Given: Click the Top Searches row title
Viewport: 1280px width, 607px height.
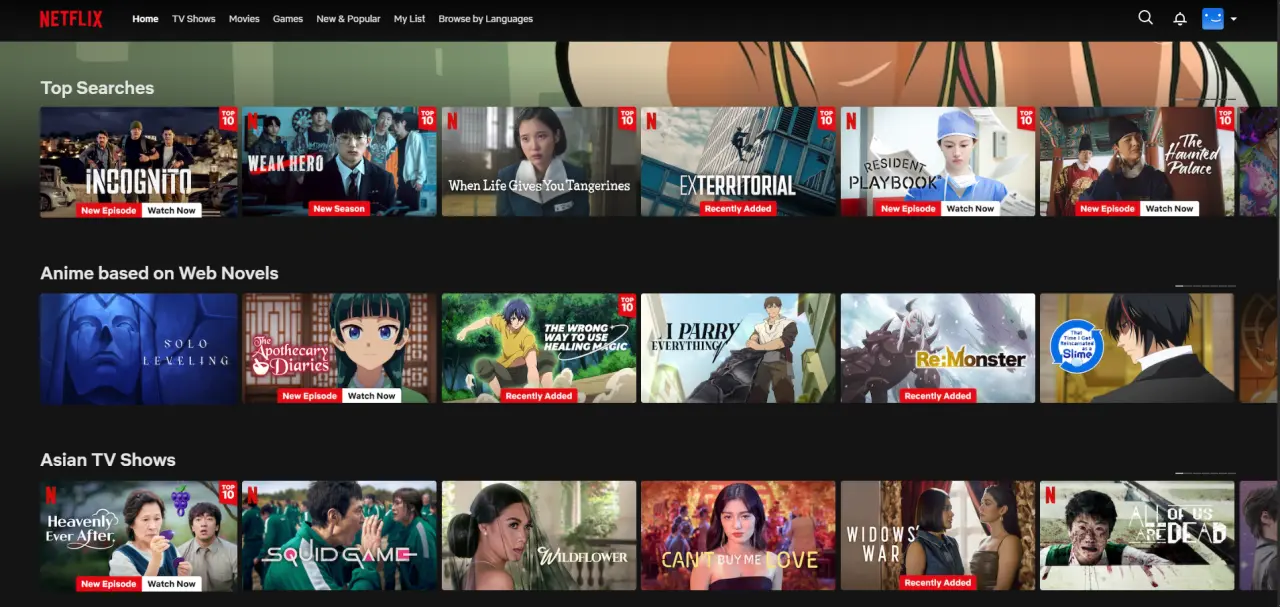Looking at the screenshot, I should click(97, 88).
